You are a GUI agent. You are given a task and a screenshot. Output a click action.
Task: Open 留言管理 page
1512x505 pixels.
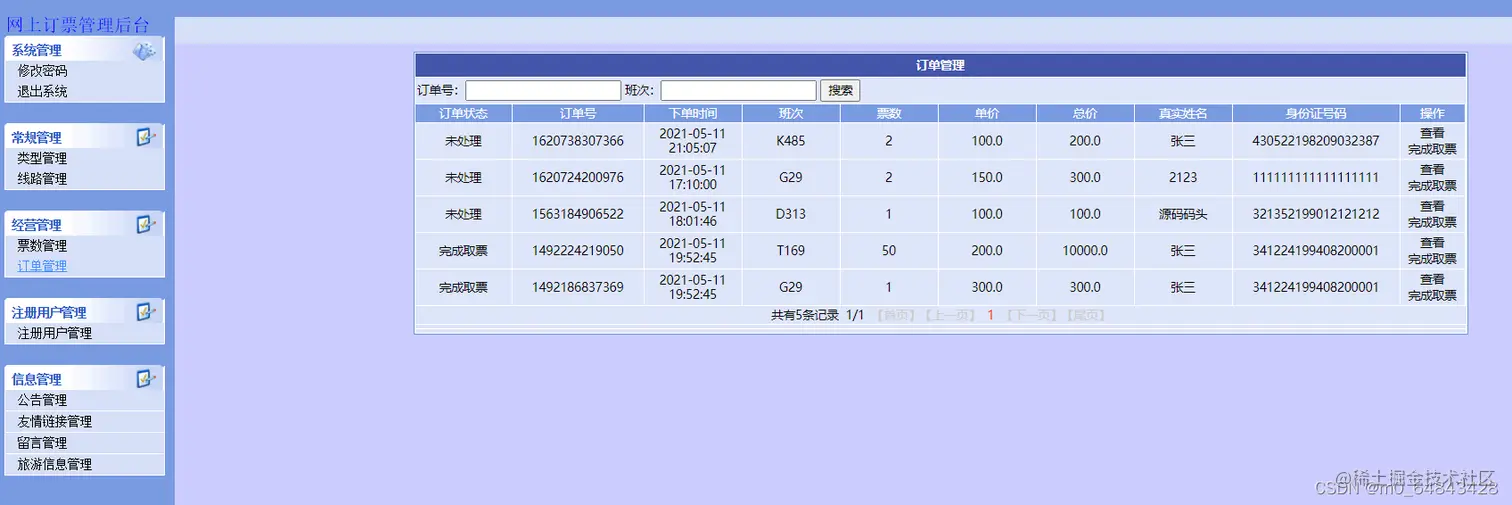coord(42,443)
